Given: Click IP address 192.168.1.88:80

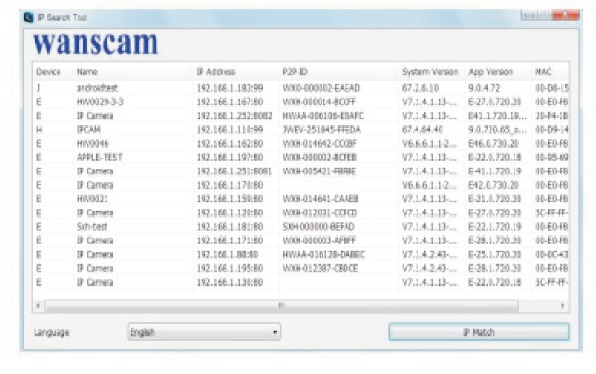Looking at the screenshot, I should click(227, 254).
